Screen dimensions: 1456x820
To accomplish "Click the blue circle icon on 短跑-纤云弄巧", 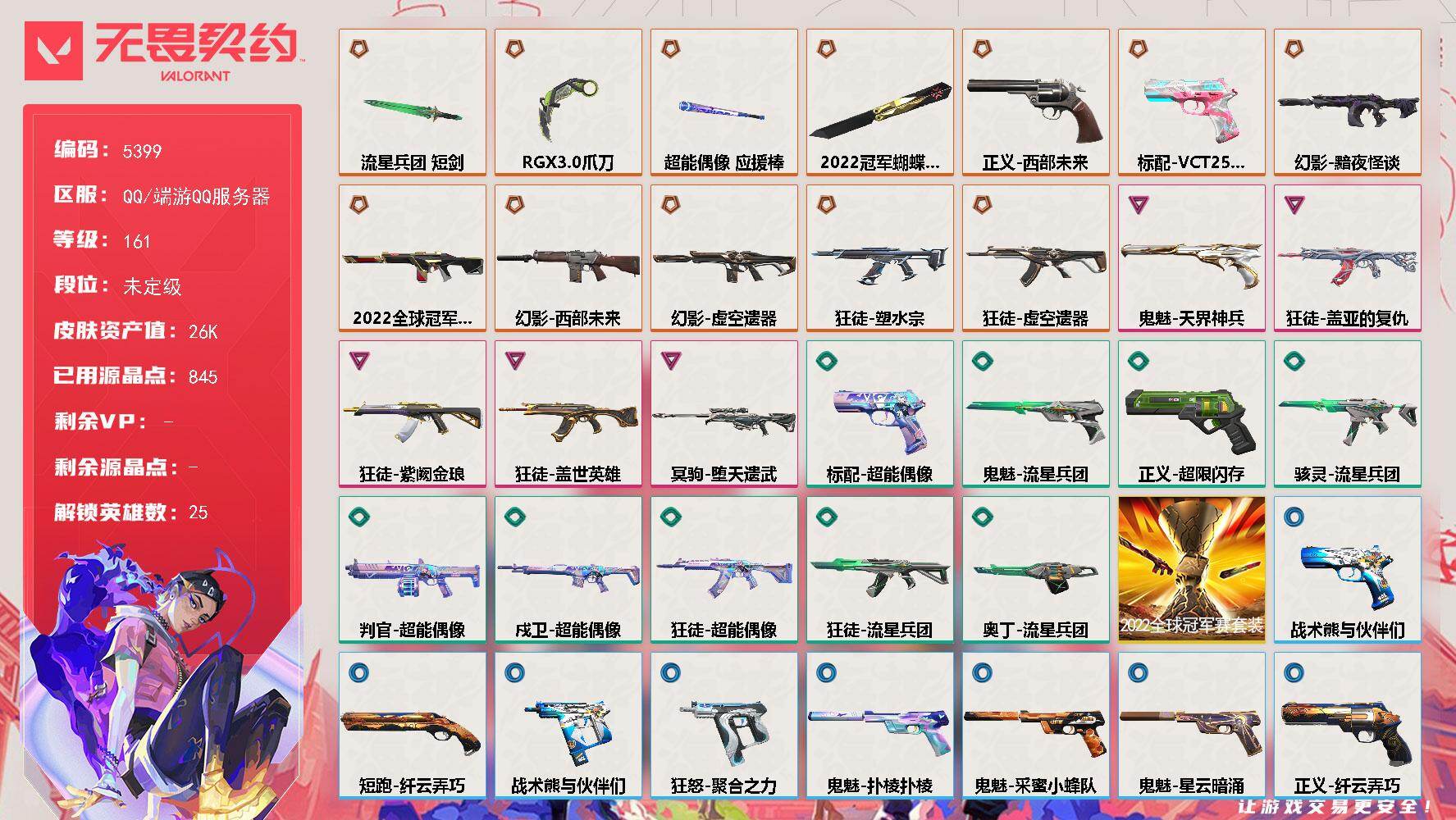I will (x=358, y=672).
